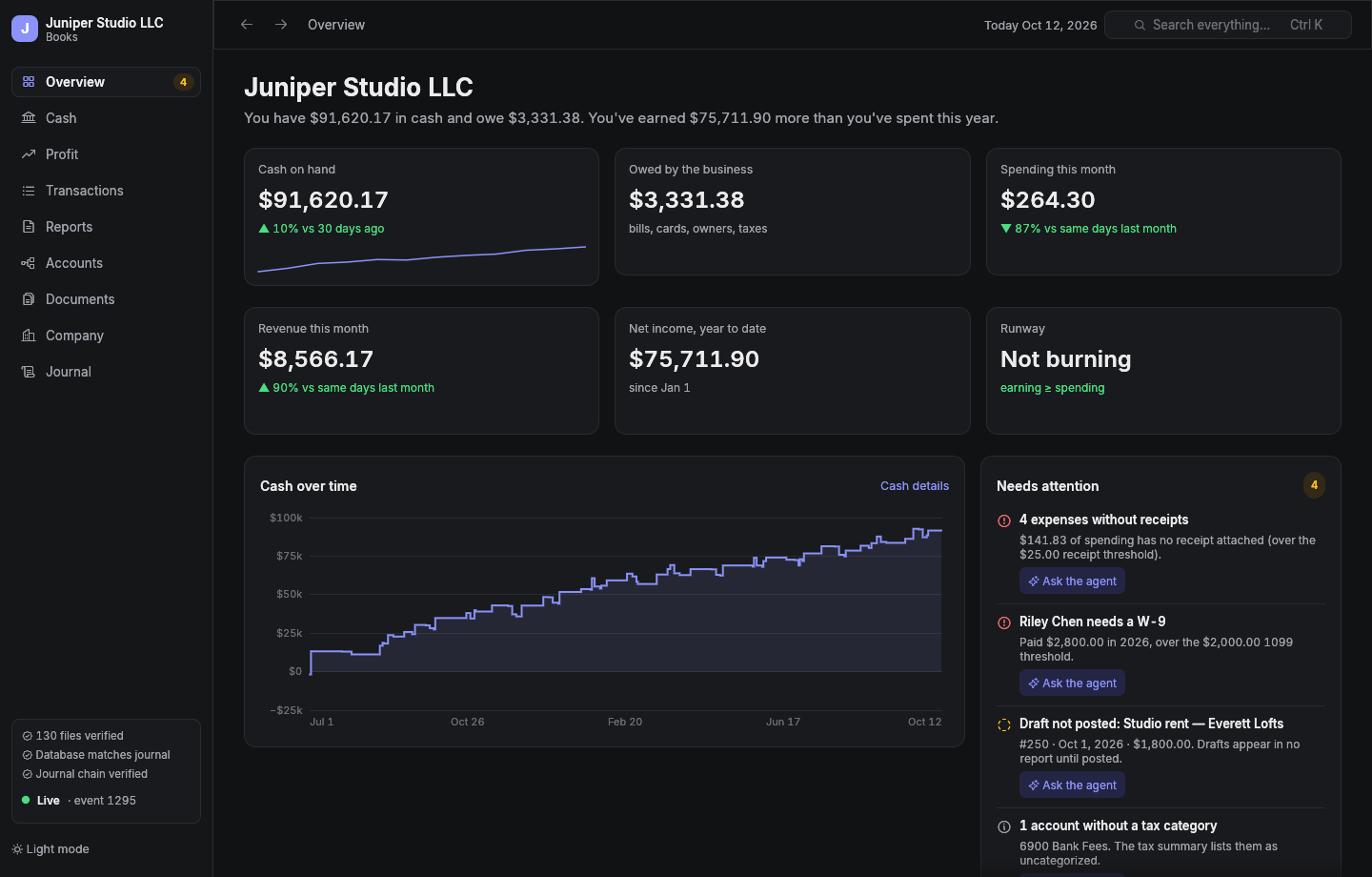Click the '4 expenses without receipts' heading

tap(1103, 520)
